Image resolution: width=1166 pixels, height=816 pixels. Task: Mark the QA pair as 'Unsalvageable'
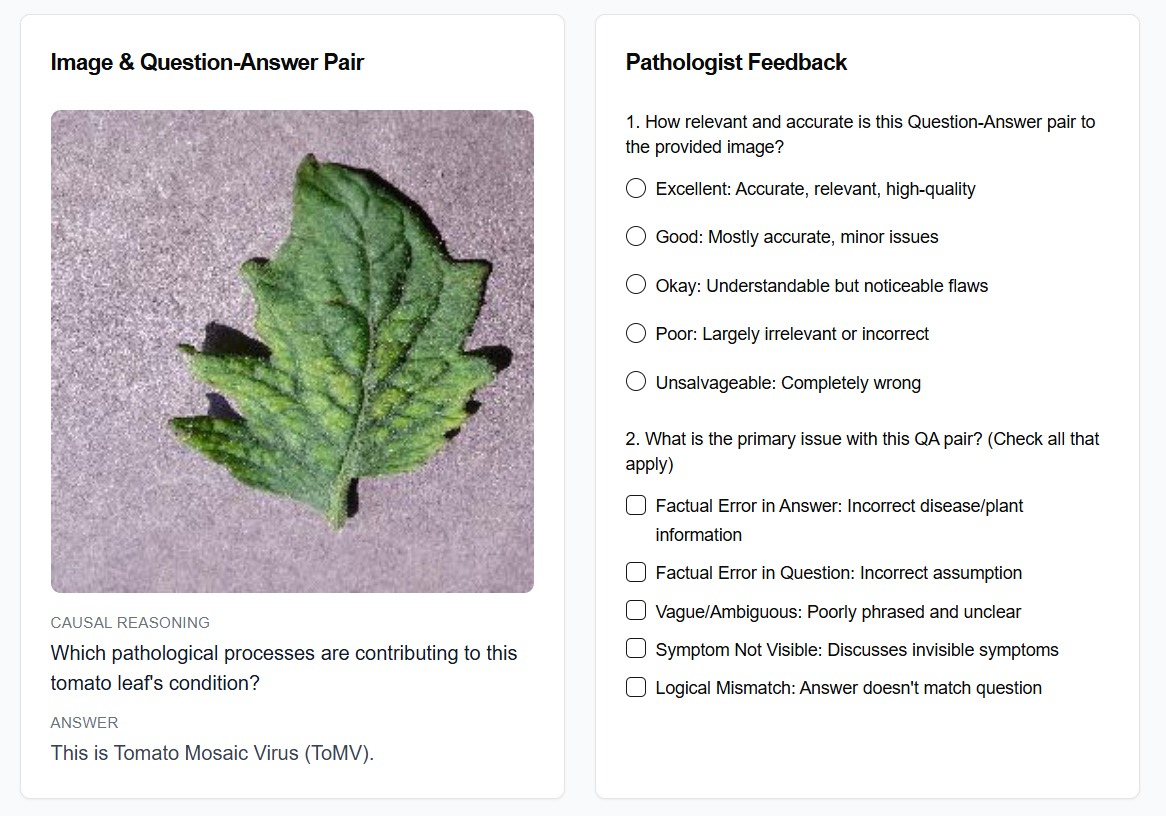[636, 382]
